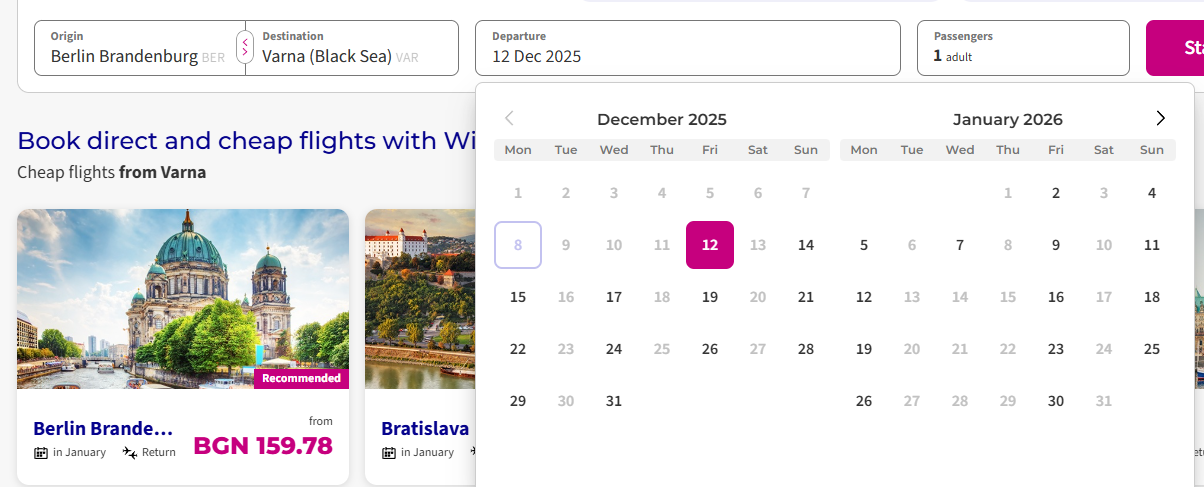This screenshot has height=487, width=1204.
Task: Choose 16 January 2026
Action: 1056,297
